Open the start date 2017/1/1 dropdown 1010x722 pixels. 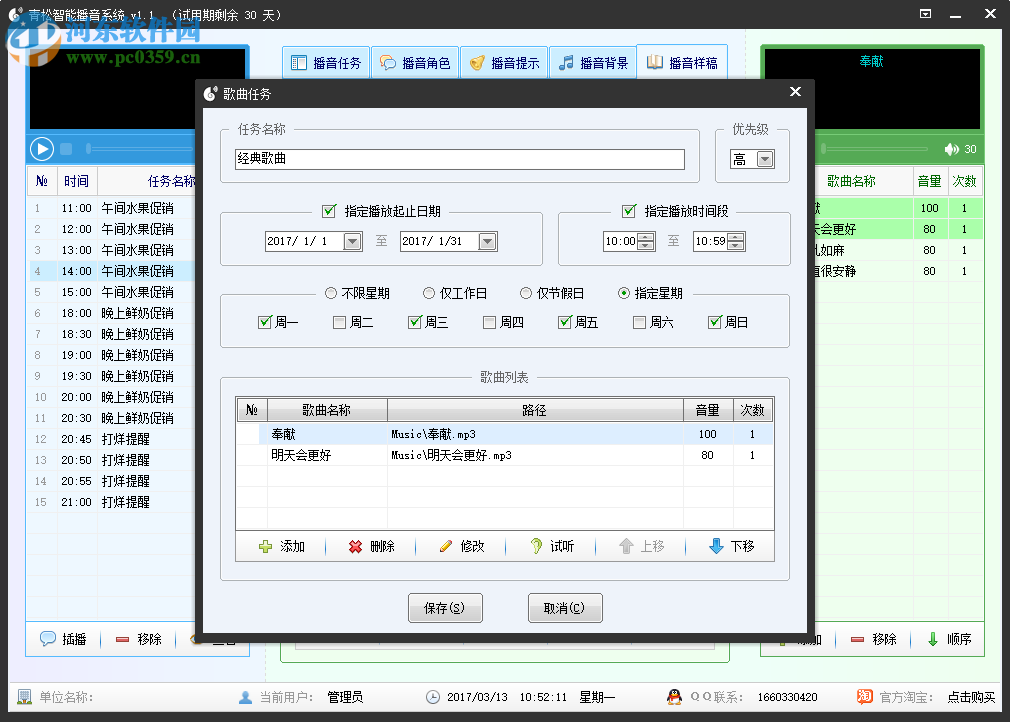[x=352, y=240]
